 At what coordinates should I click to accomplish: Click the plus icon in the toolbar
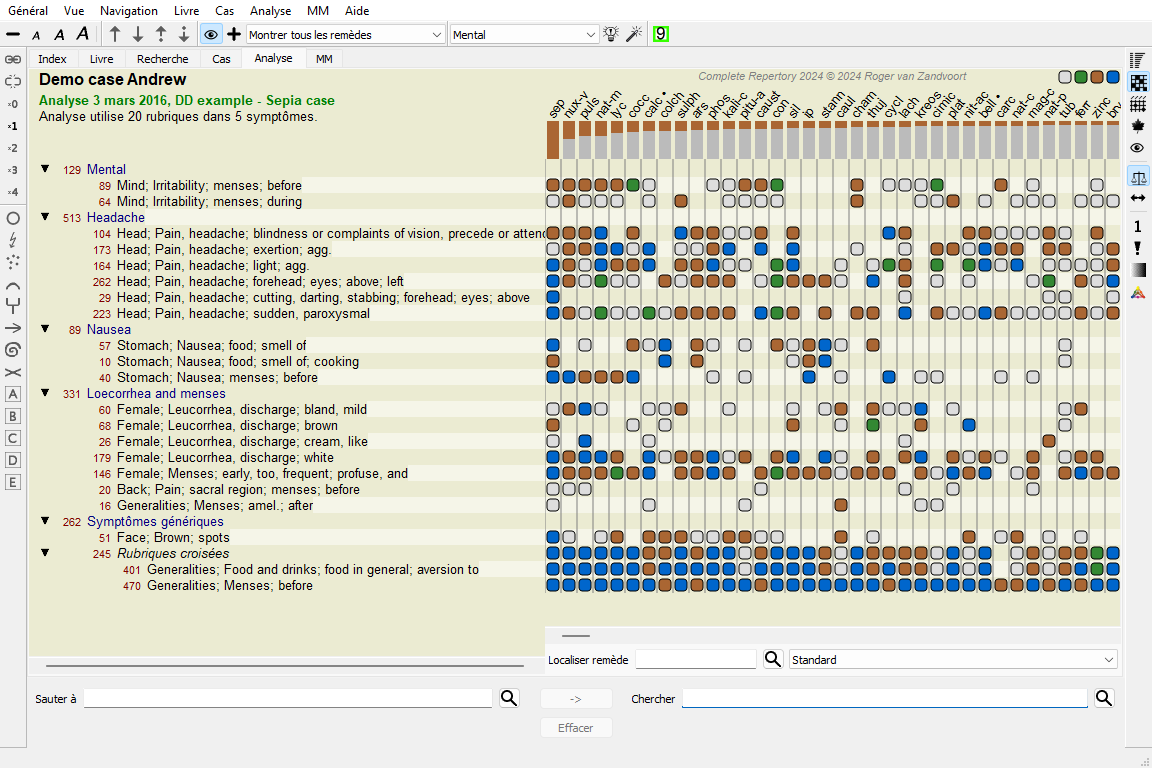point(234,34)
